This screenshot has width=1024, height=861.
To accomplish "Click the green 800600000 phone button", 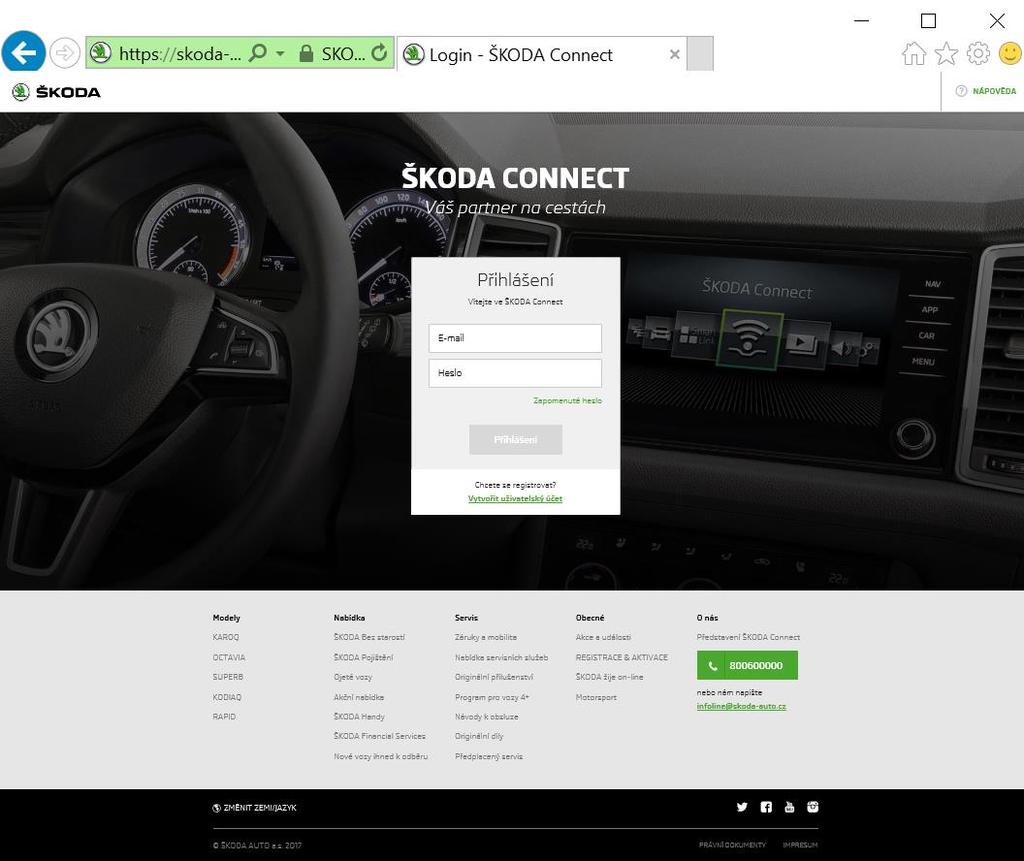I will 747,666.
